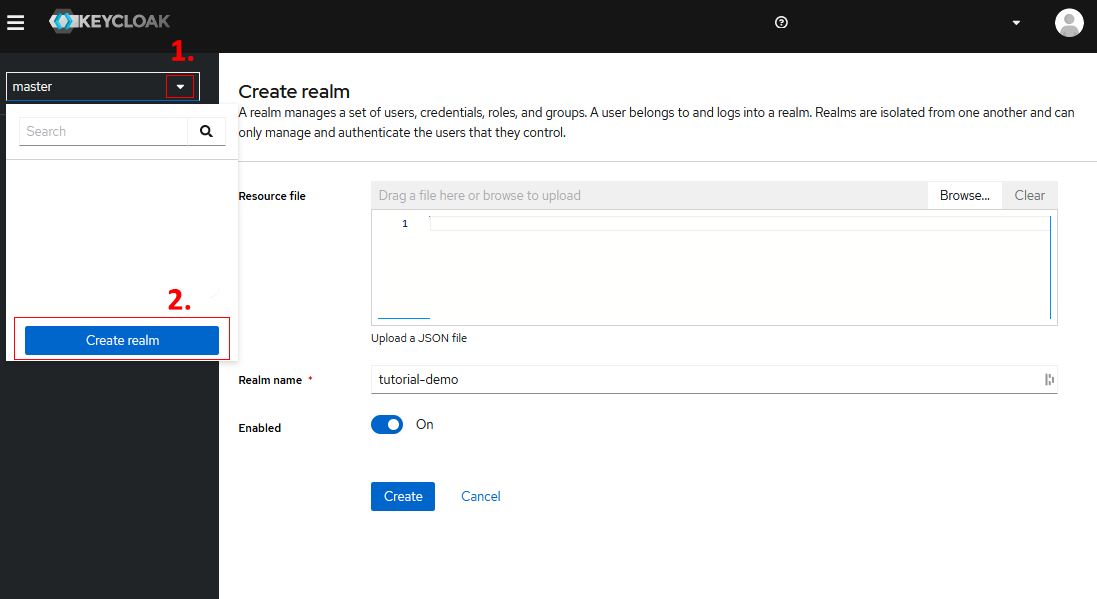Click the Realm name input field

point(714,379)
